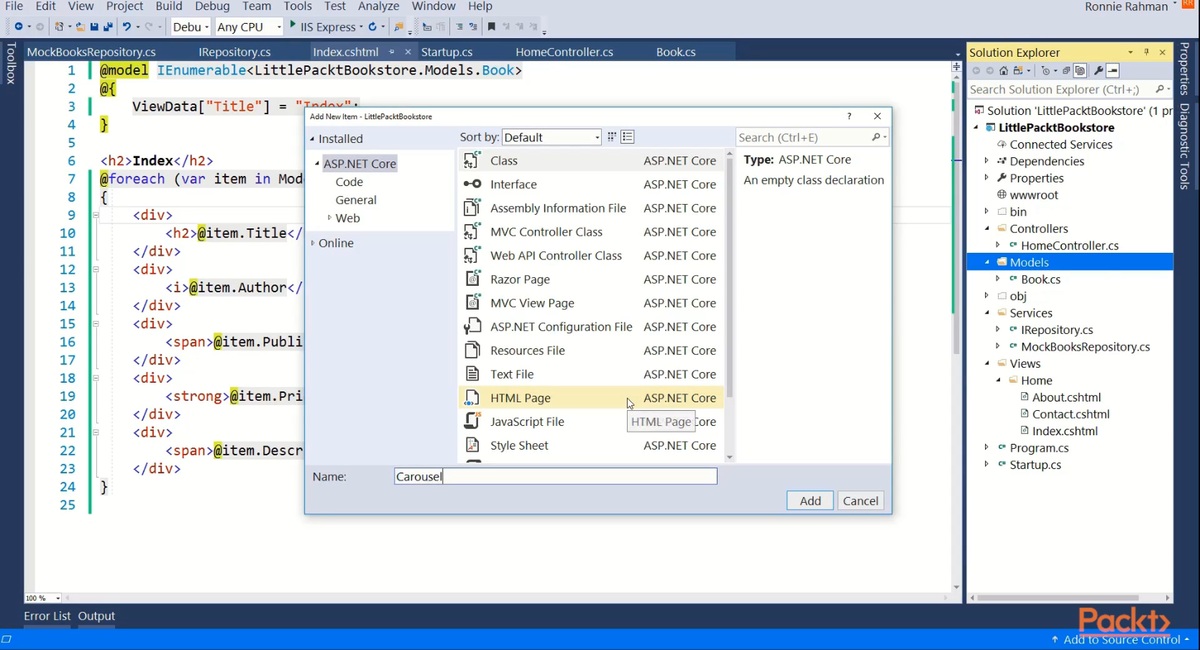Viewport: 1200px width, 650px height.
Task: Click the Undo toolbar icon
Action: click(x=126, y=27)
